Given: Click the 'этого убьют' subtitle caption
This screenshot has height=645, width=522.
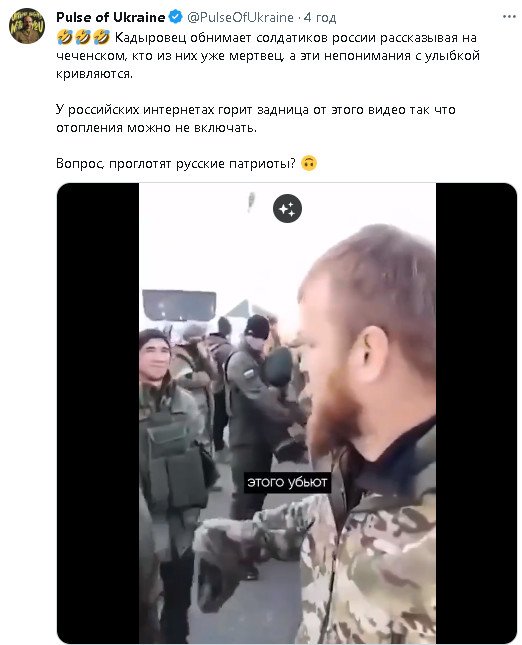Looking at the screenshot, I should [x=287, y=482].
